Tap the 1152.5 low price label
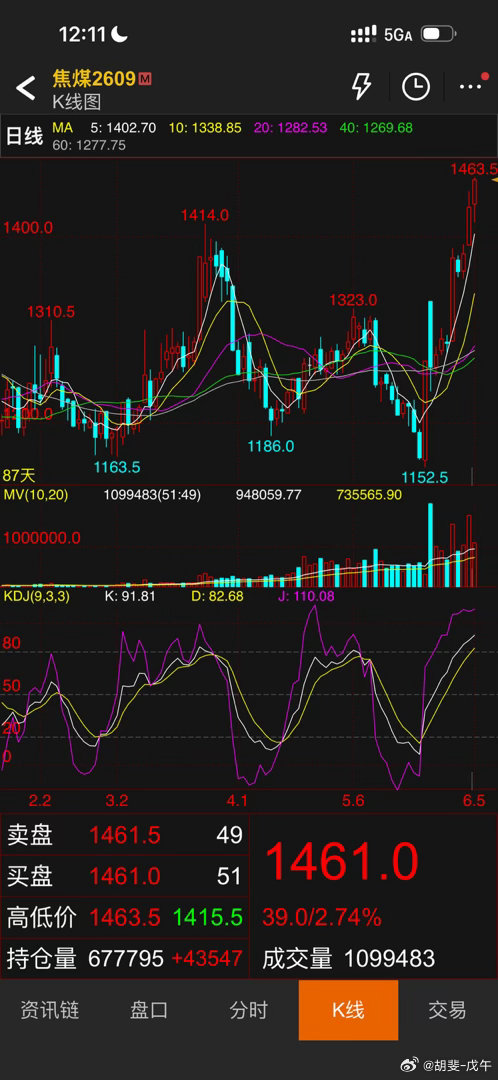This screenshot has height=1080, width=498. pyautogui.click(x=424, y=477)
